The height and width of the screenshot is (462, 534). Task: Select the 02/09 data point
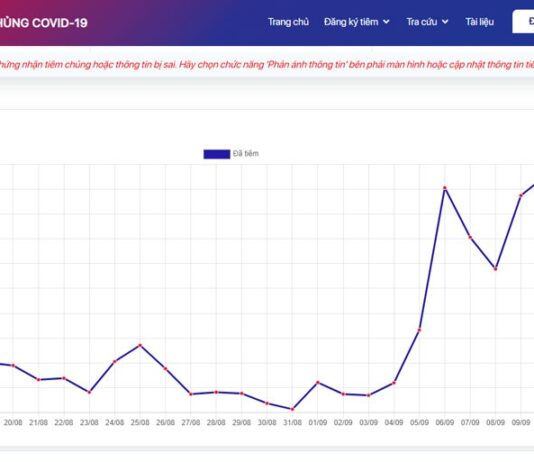(x=343, y=394)
